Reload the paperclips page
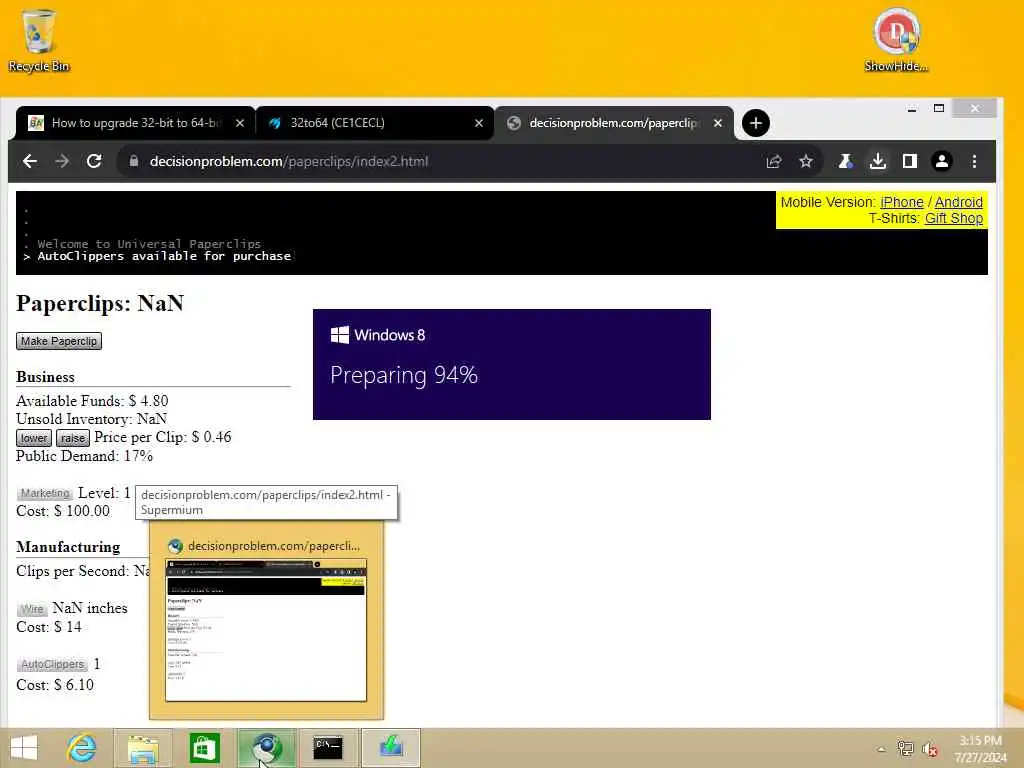The width and height of the screenshot is (1024, 768). [94, 161]
